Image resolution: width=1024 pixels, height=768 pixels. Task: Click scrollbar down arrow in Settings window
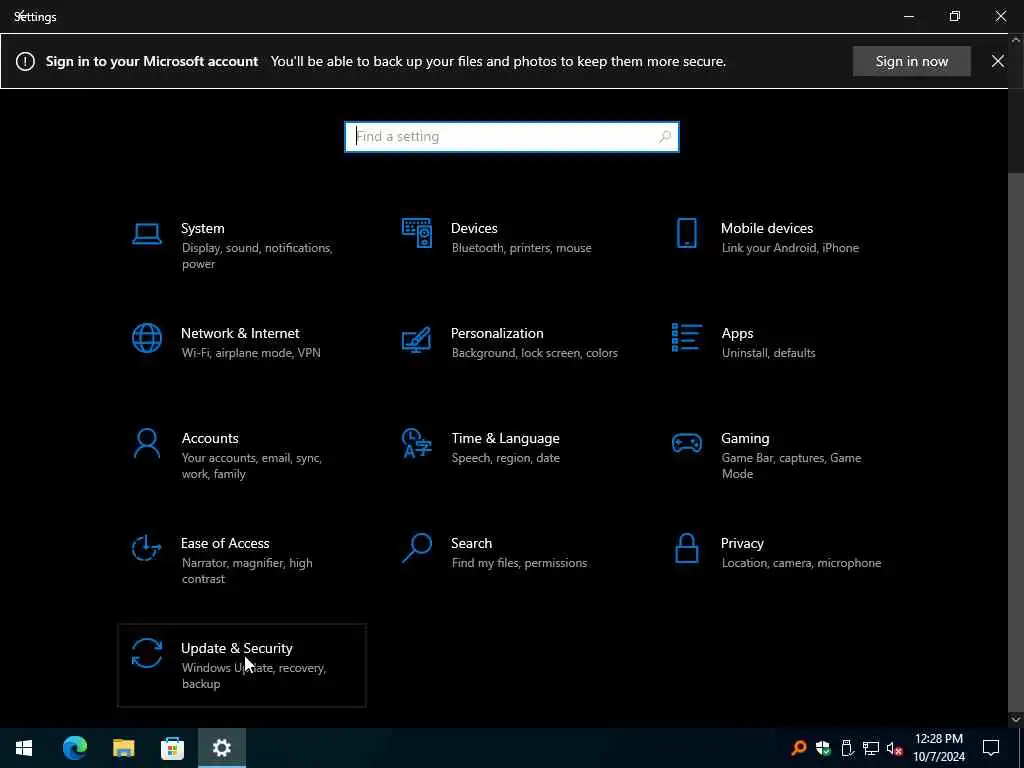(x=1016, y=719)
